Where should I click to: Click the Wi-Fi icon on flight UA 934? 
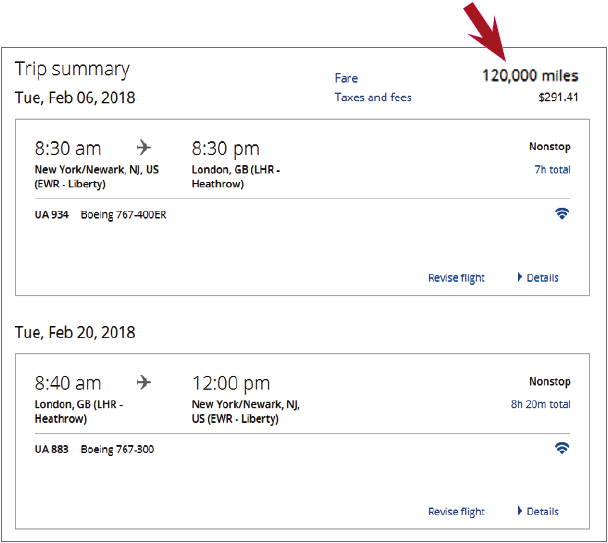point(562,214)
